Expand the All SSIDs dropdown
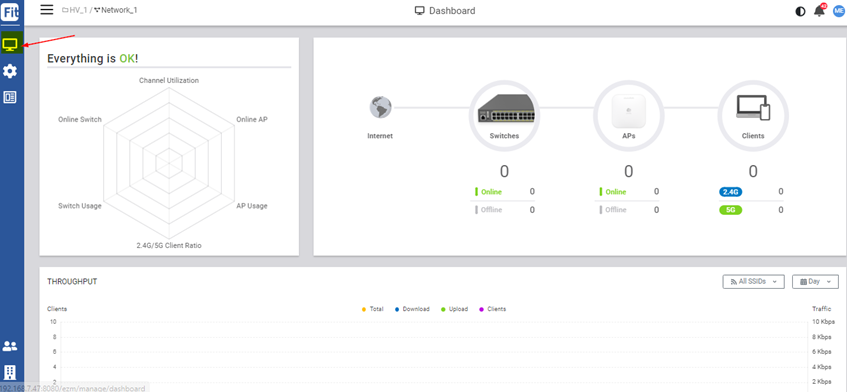 753,281
